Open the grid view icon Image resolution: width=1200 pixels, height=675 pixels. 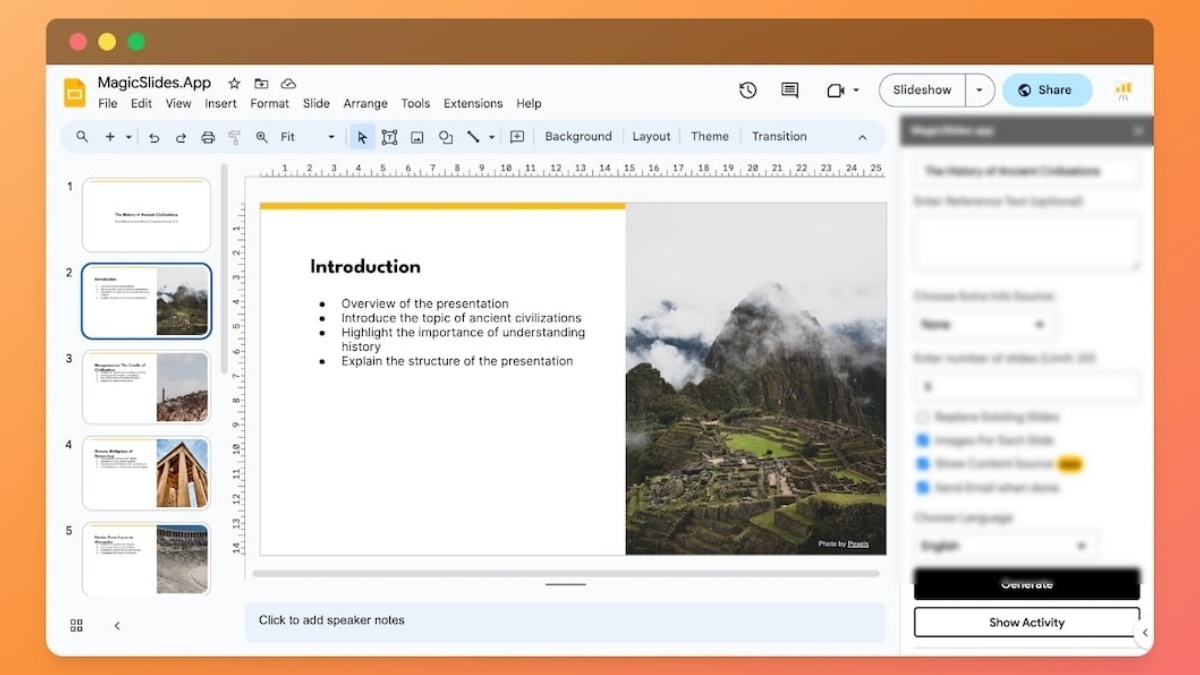click(77, 626)
